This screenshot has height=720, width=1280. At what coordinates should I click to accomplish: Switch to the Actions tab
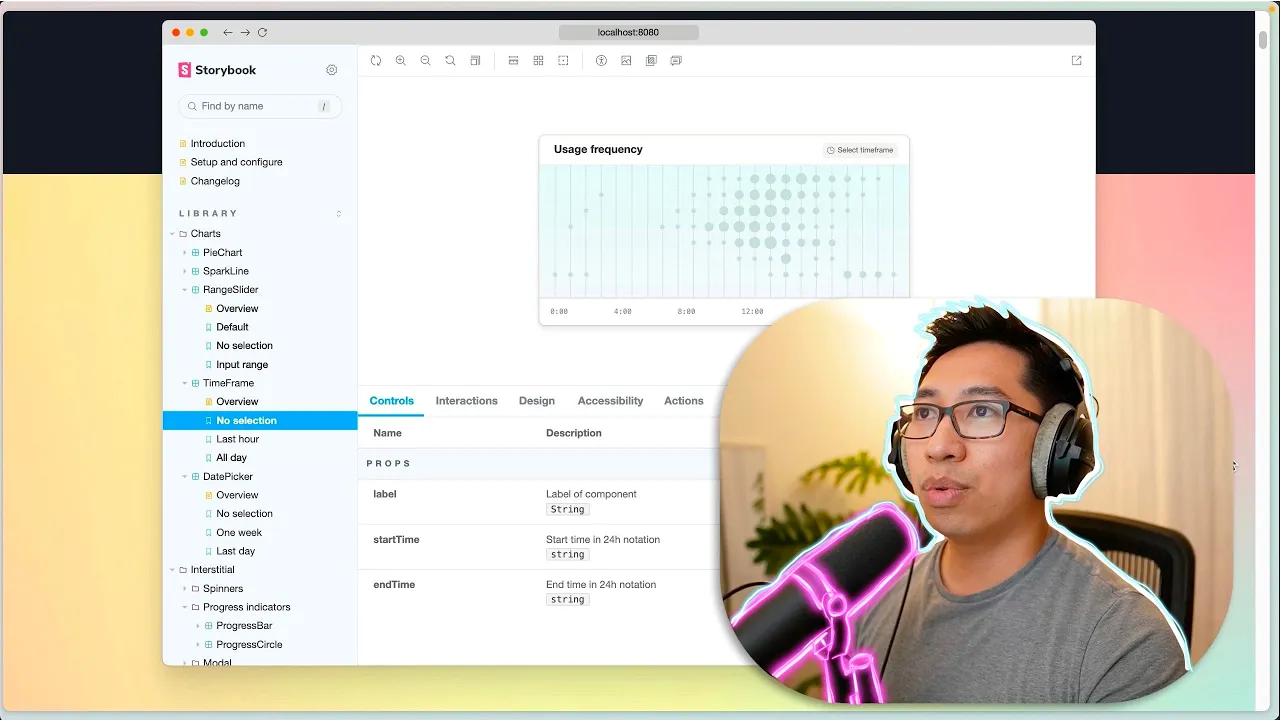pyautogui.click(x=684, y=401)
